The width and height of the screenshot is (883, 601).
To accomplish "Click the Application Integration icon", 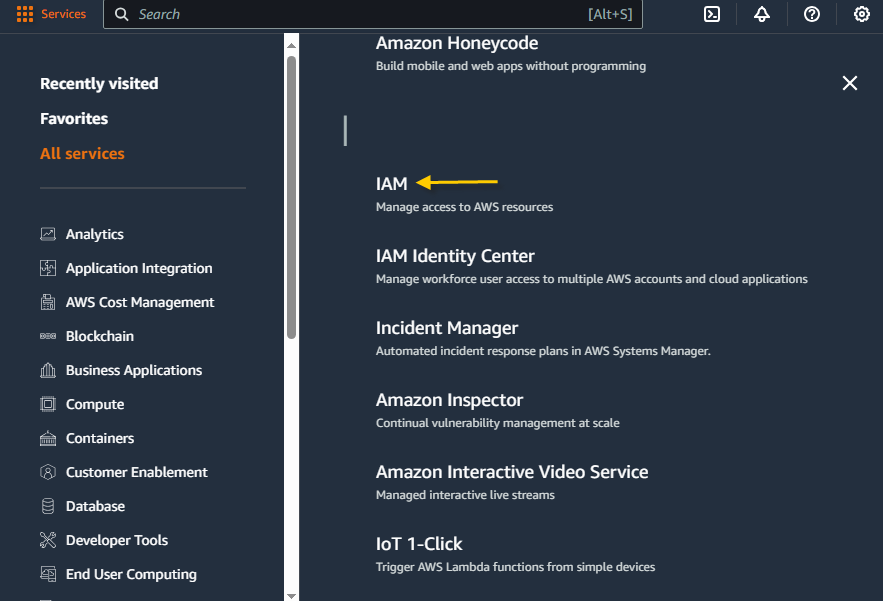I will pyautogui.click(x=48, y=268).
